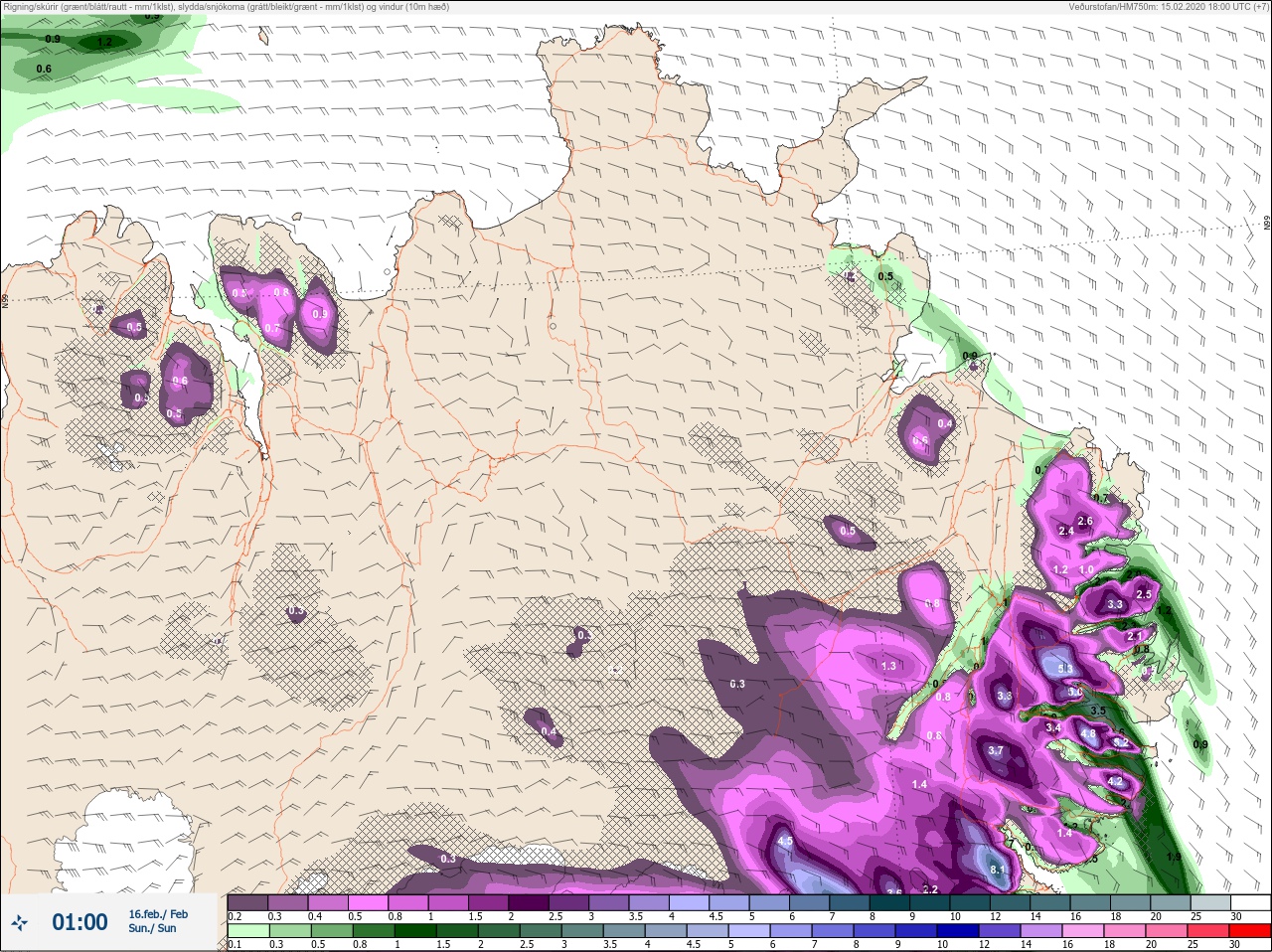This screenshot has height=952, width=1272.
Task: Click the 2.4 precipitation value on the map
Action: click(x=1066, y=531)
